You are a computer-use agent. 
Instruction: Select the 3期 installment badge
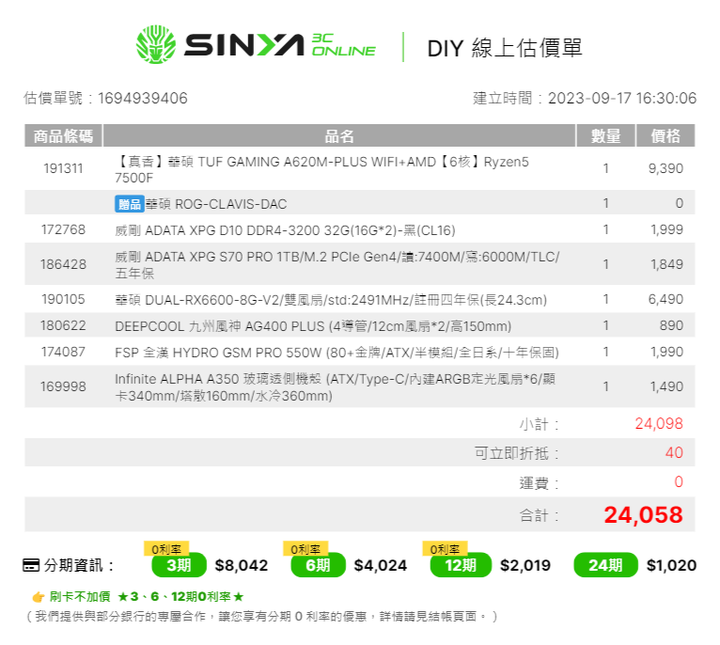coord(179,565)
